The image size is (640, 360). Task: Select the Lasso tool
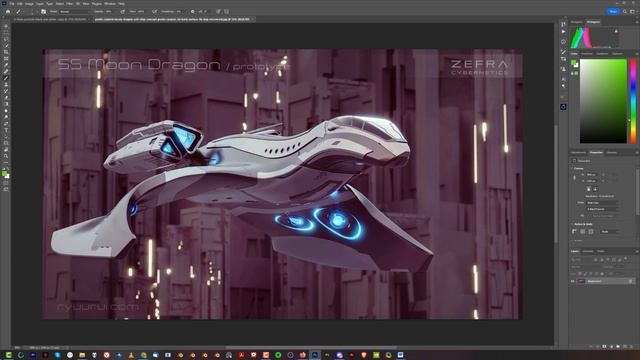6,40
